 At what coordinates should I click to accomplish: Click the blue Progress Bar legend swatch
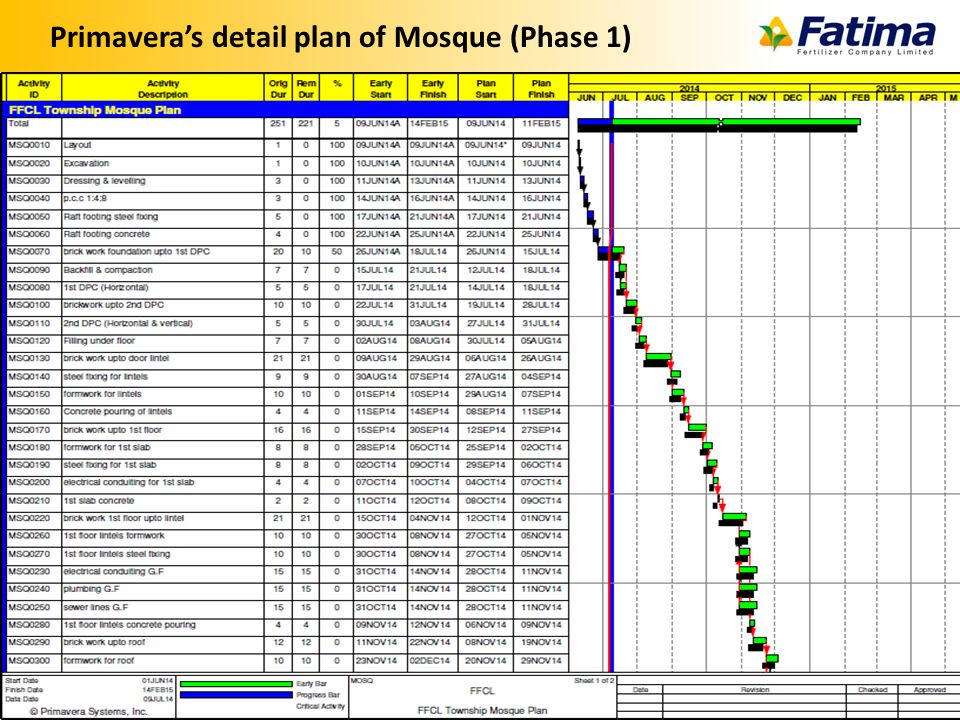236,695
